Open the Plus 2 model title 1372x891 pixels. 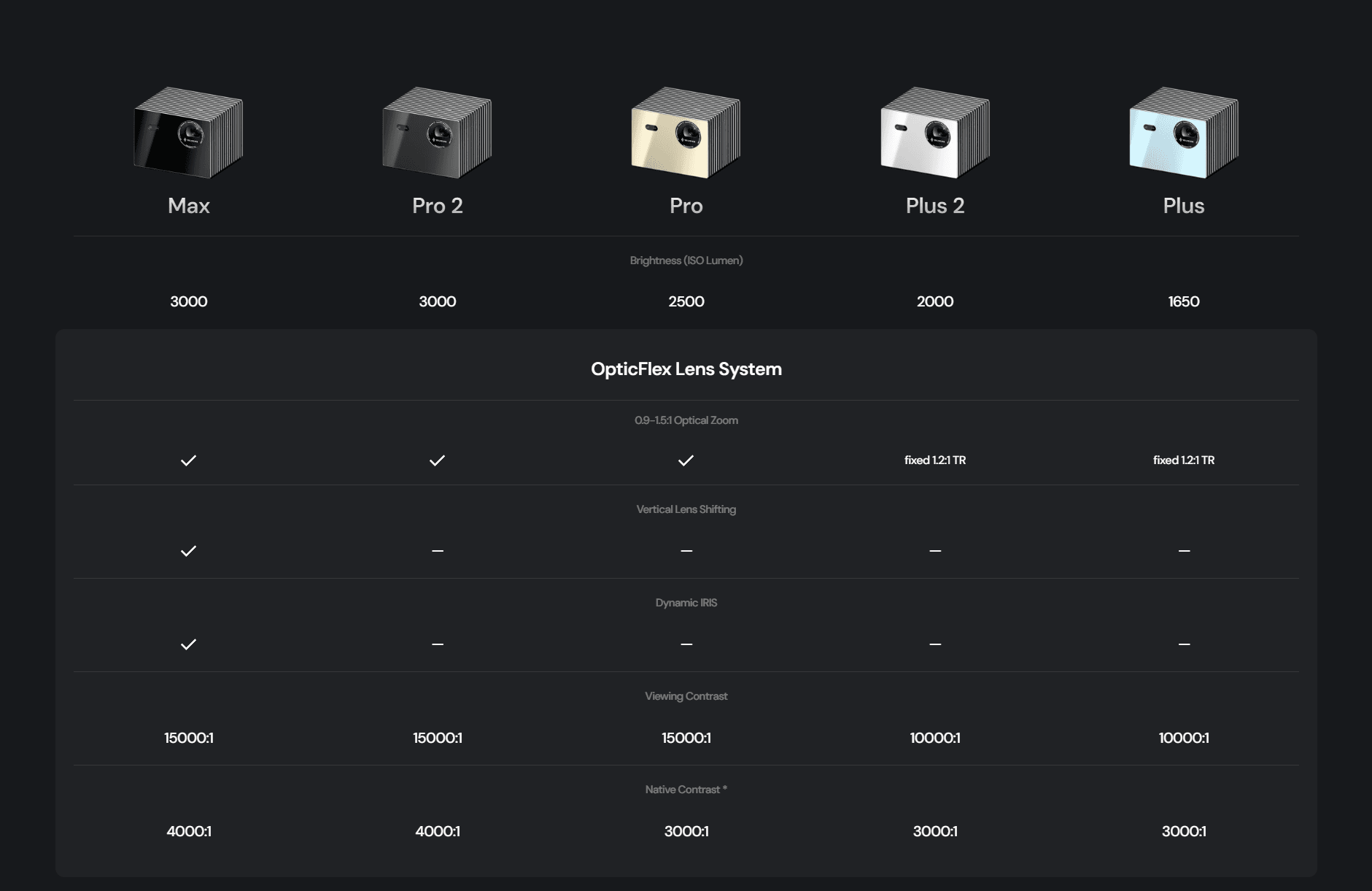coord(935,206)
